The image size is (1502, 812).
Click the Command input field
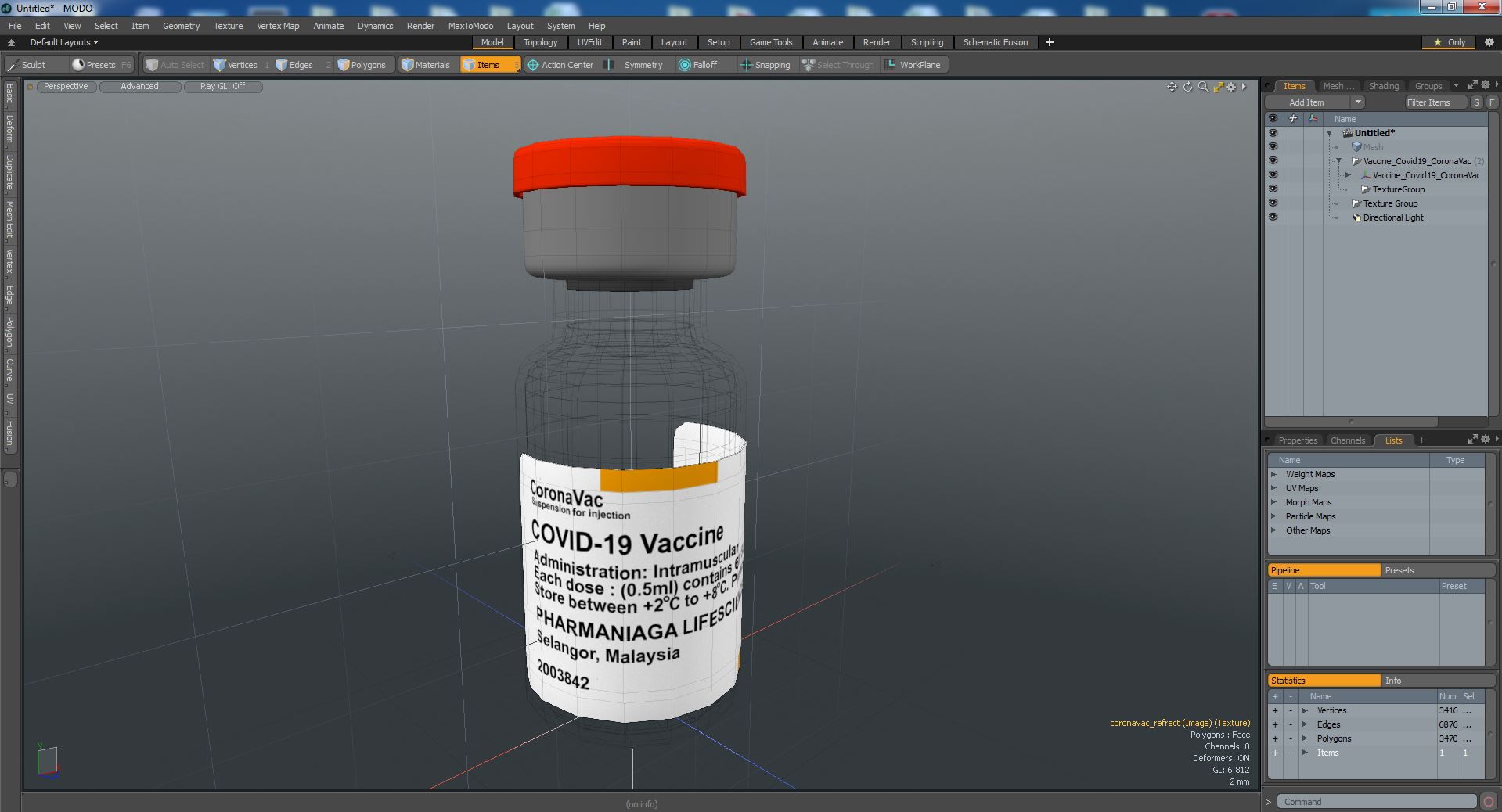(1377, 802)
